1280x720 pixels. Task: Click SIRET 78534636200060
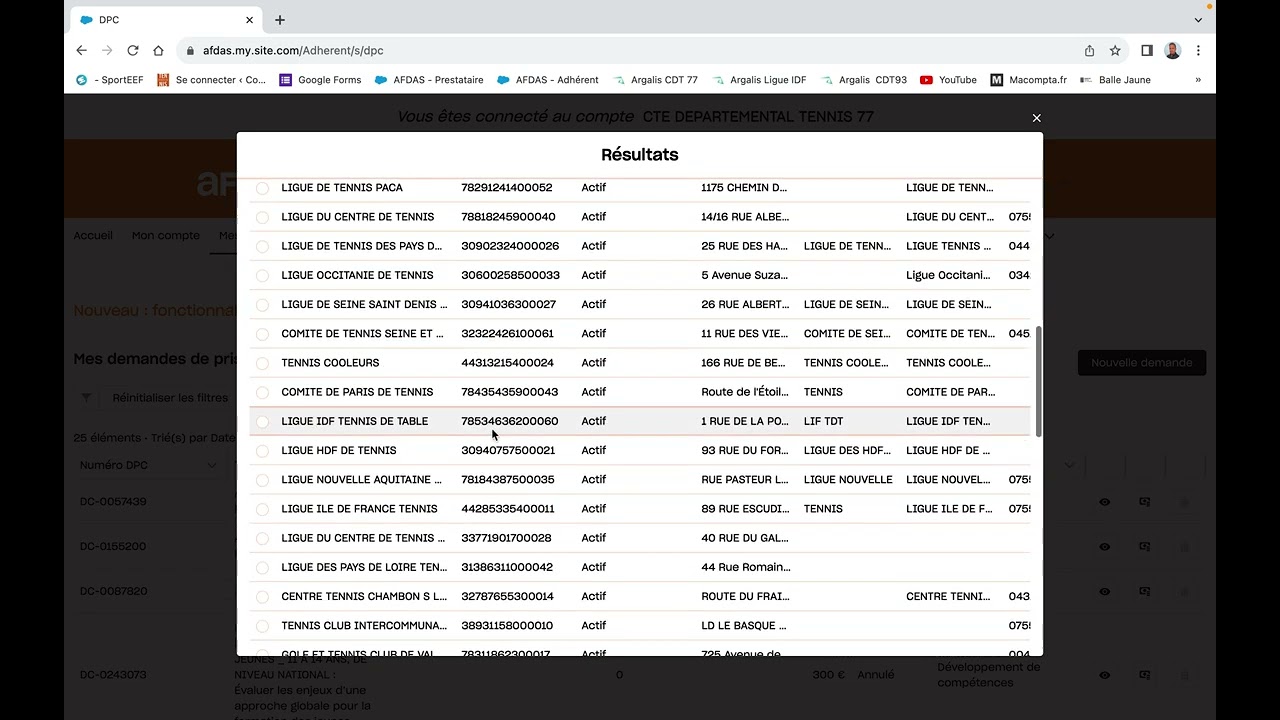point(510,421)
